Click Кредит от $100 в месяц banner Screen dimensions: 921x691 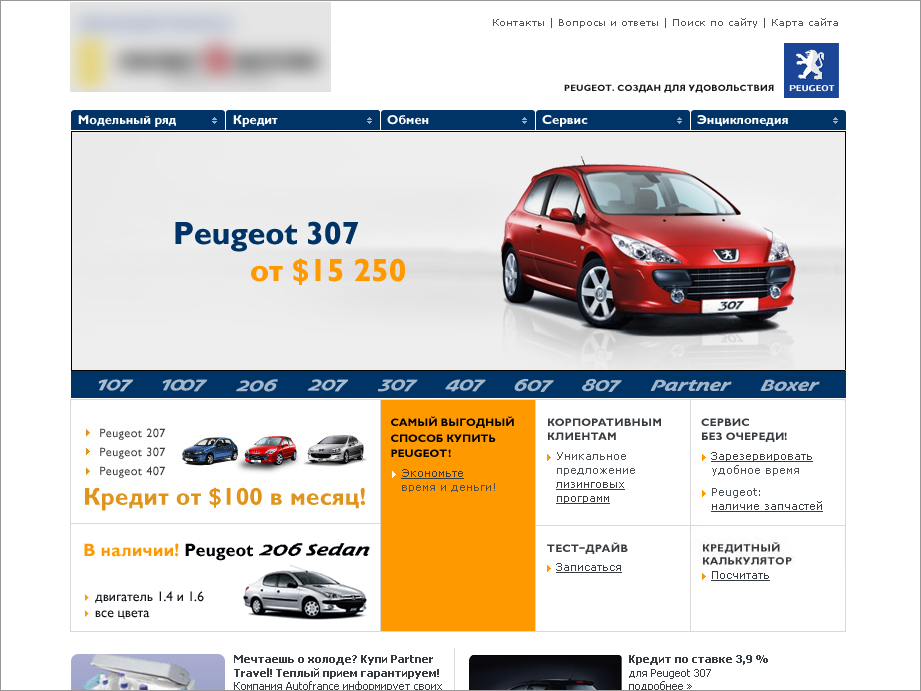tap(224, 497)
